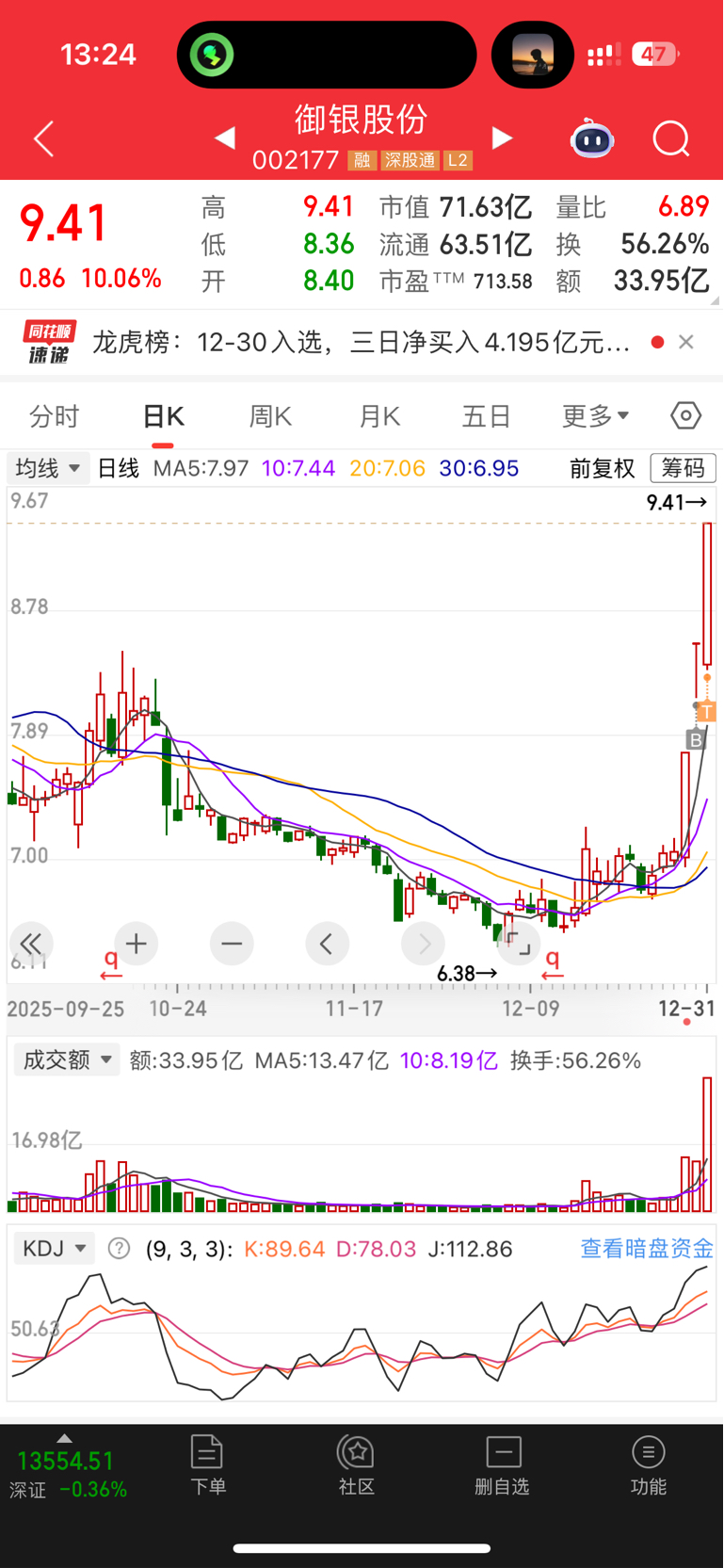Open the 下单 order button
The image size is (724, 1568).
point(207,1465)
